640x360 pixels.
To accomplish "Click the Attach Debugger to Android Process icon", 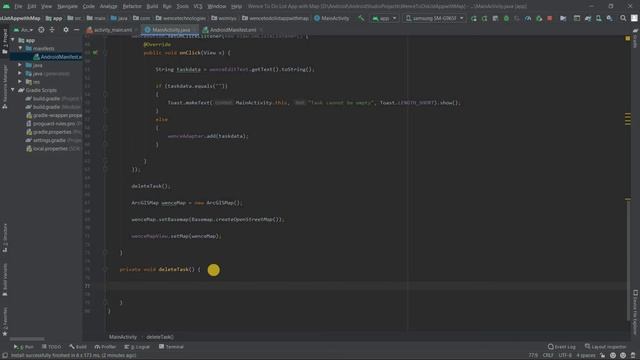I will tap(539, 18).
